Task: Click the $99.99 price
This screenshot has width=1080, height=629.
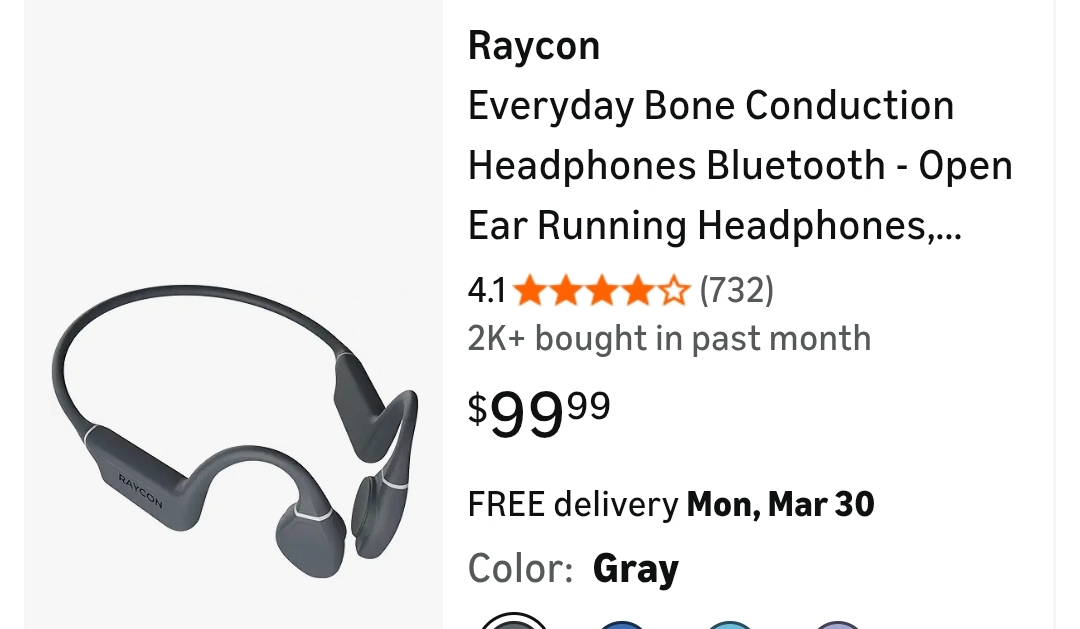Action: 539,413
